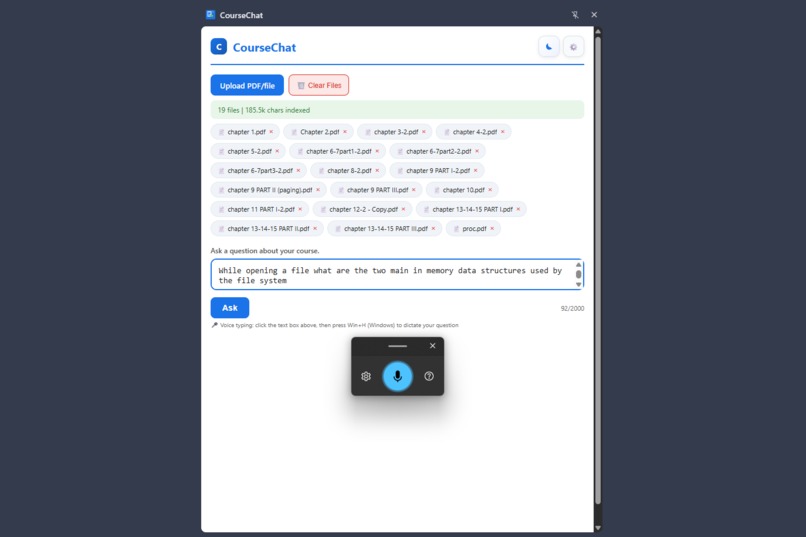Remove chapter 9 PART II (paging).pdf
Screen dimensions: 806x537
[x=318, y=190]
